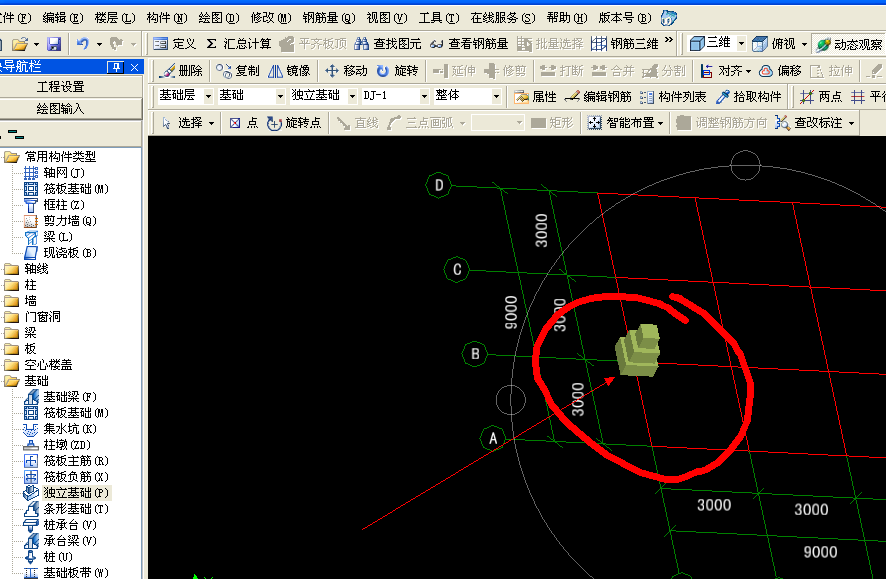Collapse the 常用构件类型 folder
This screenshot has height=579, width=886.
tap(11, 156)
